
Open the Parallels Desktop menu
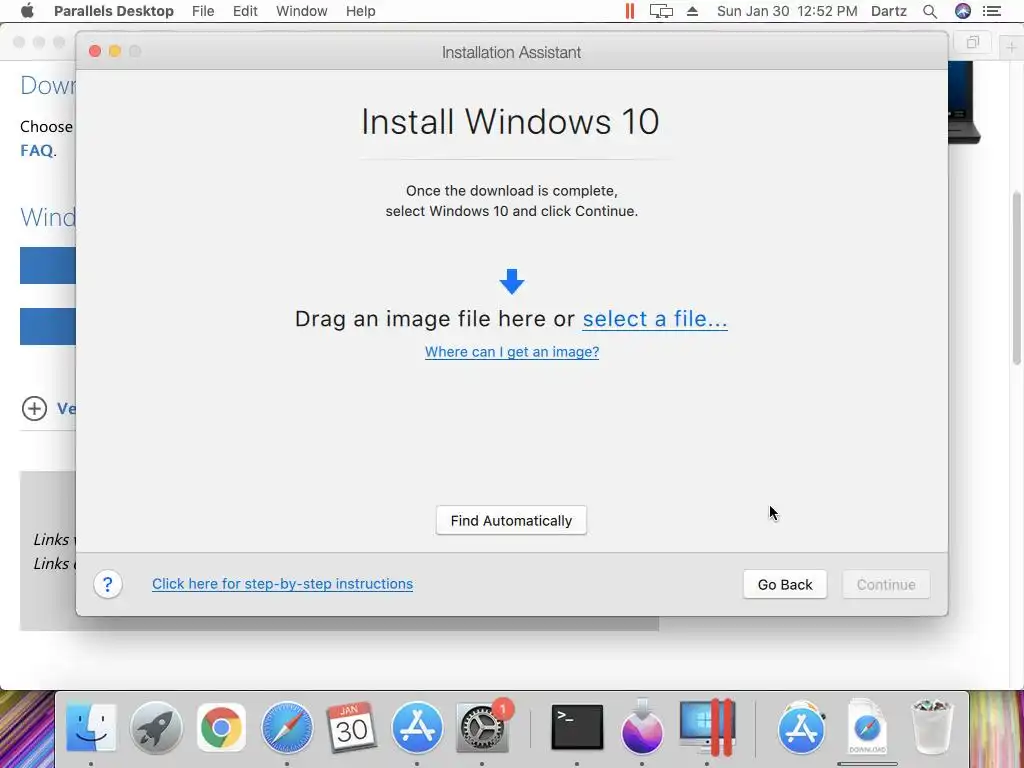(x=114, y=11)
